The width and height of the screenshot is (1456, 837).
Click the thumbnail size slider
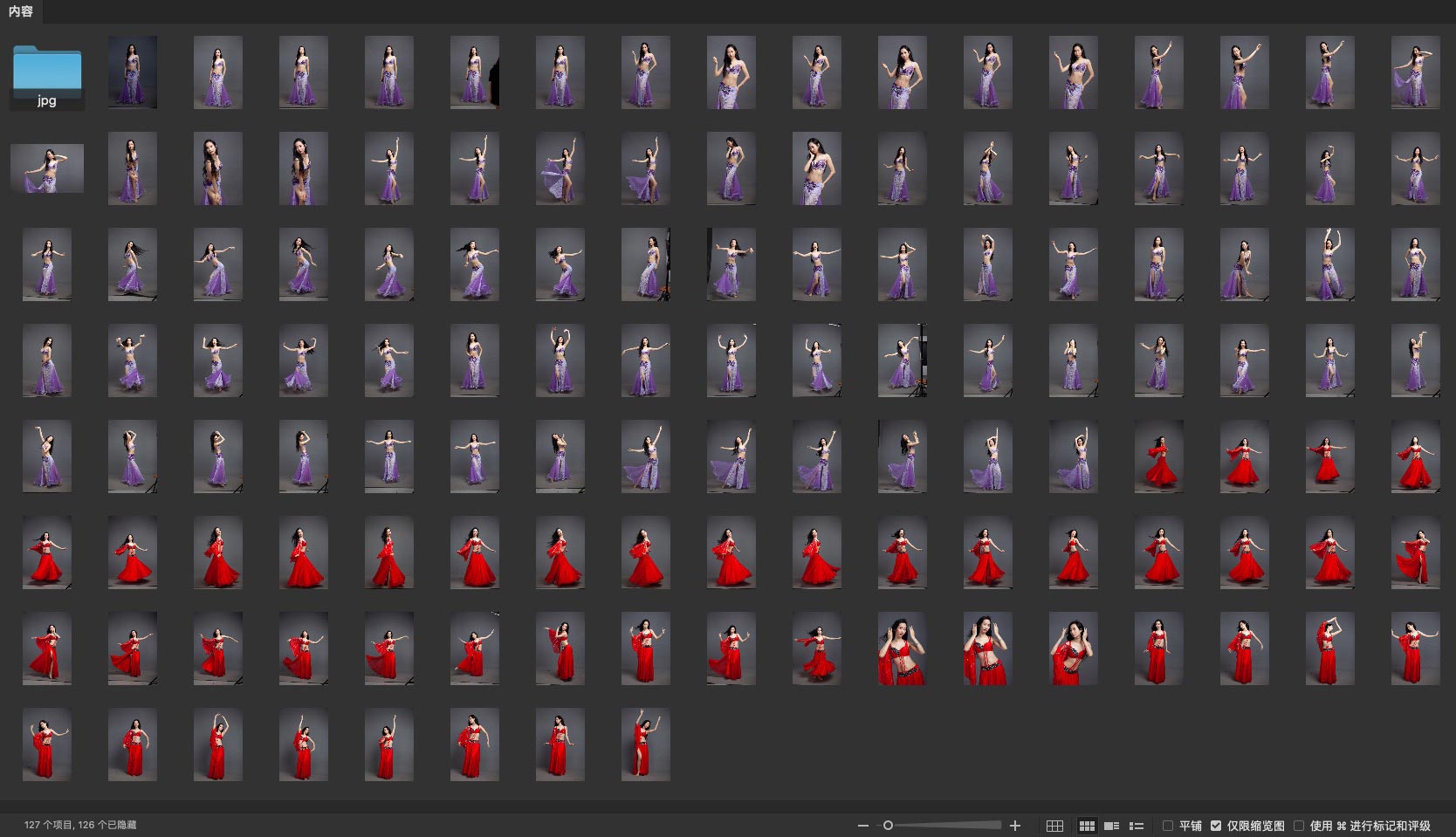943,826
